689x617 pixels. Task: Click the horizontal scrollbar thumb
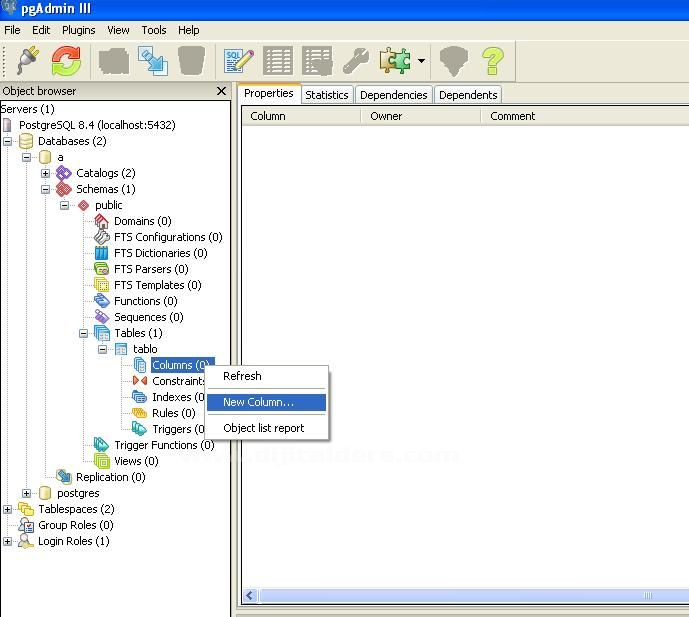pyautogui.click(x=475, y=596)
